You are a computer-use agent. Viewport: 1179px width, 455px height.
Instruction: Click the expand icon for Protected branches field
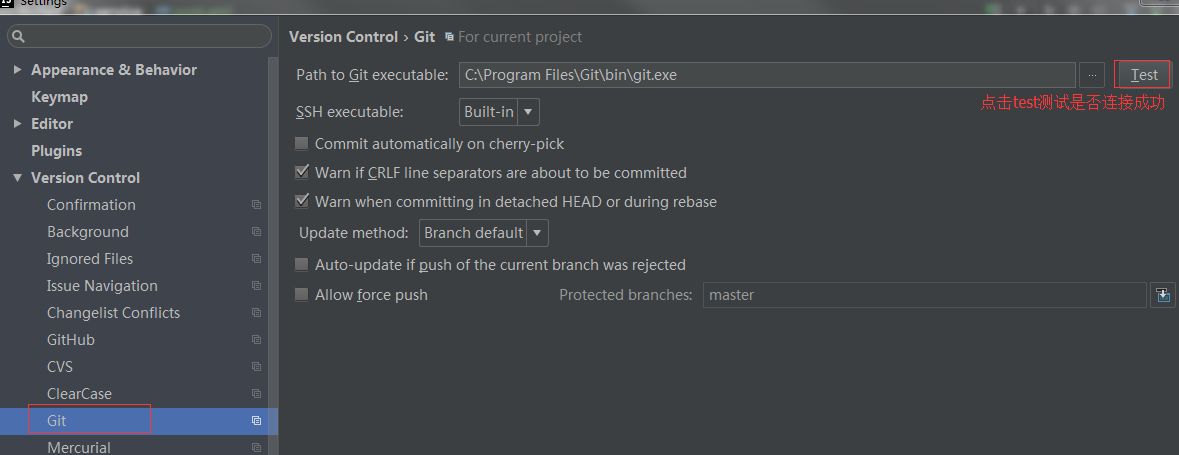pos(1162,295)
